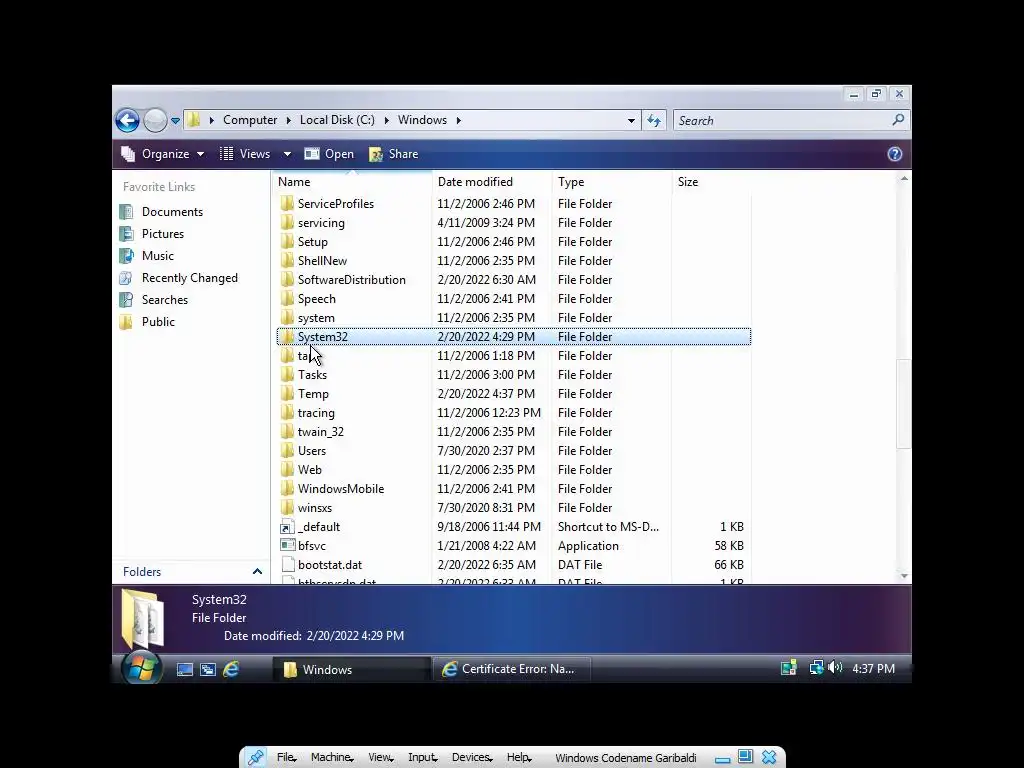Go back using the Back arrow button
The image size is (1024, 768).
click(127, 120)
